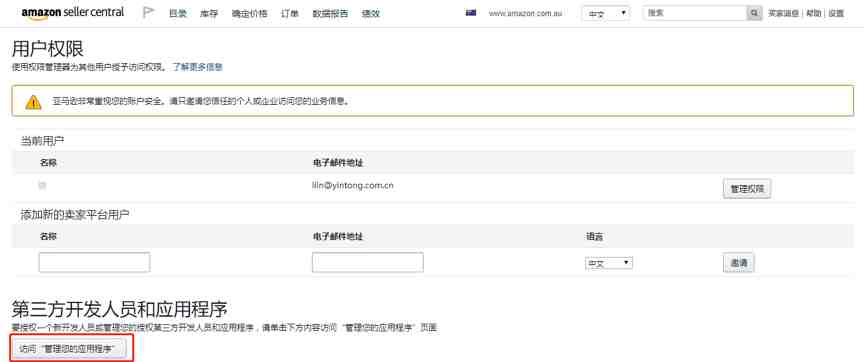Screen dimensions: 864x362
Task: Focus the top 搜索 search box
Action: [x=695, y=13]
